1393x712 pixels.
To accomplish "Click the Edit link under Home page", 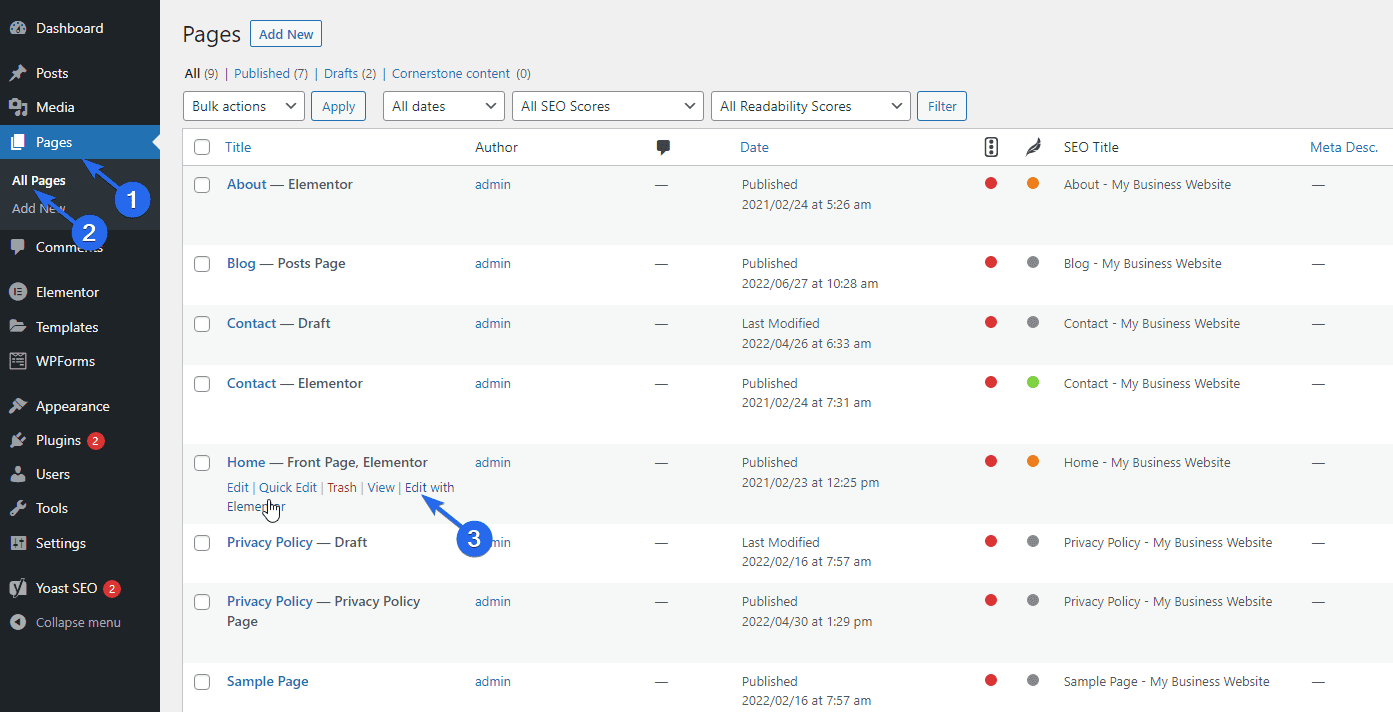I will (x=238, y=487).
